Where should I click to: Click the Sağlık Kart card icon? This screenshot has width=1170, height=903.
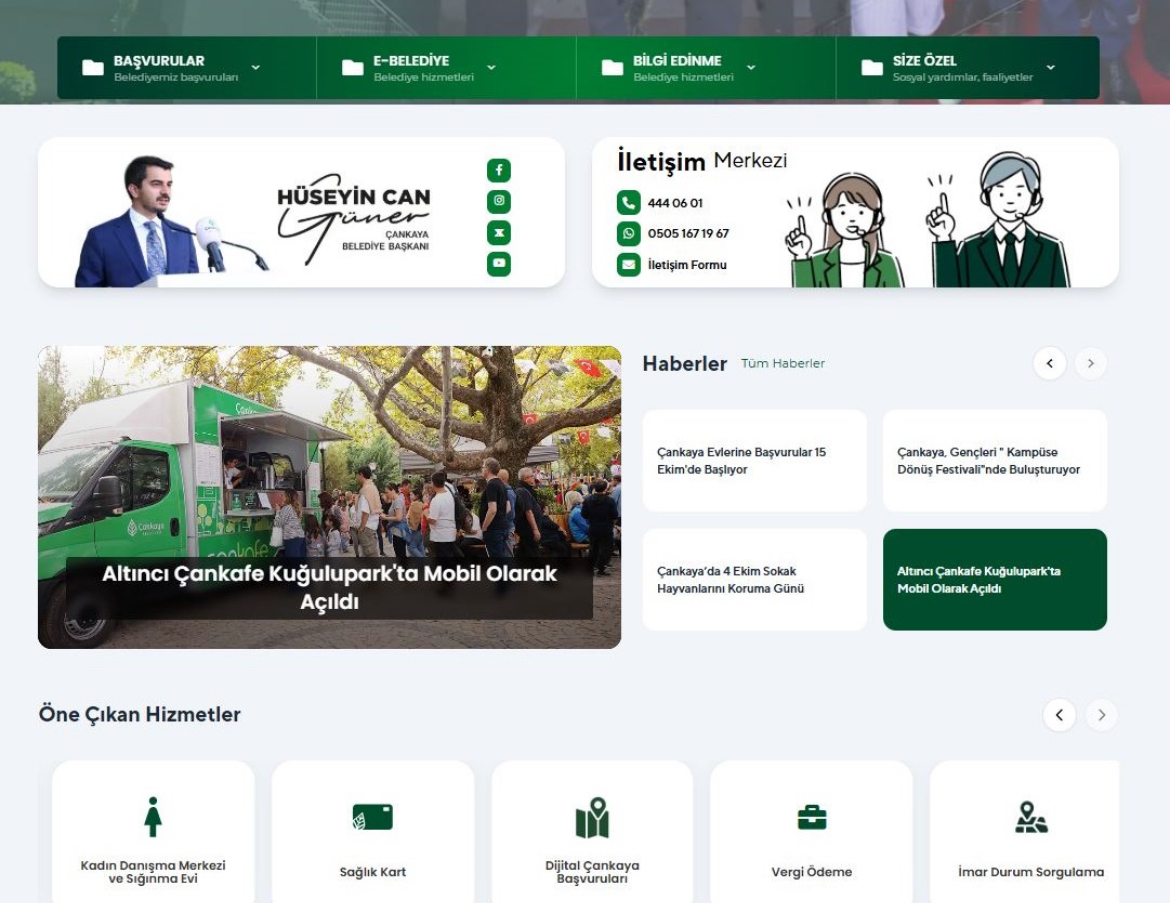[x=372, y=817]
